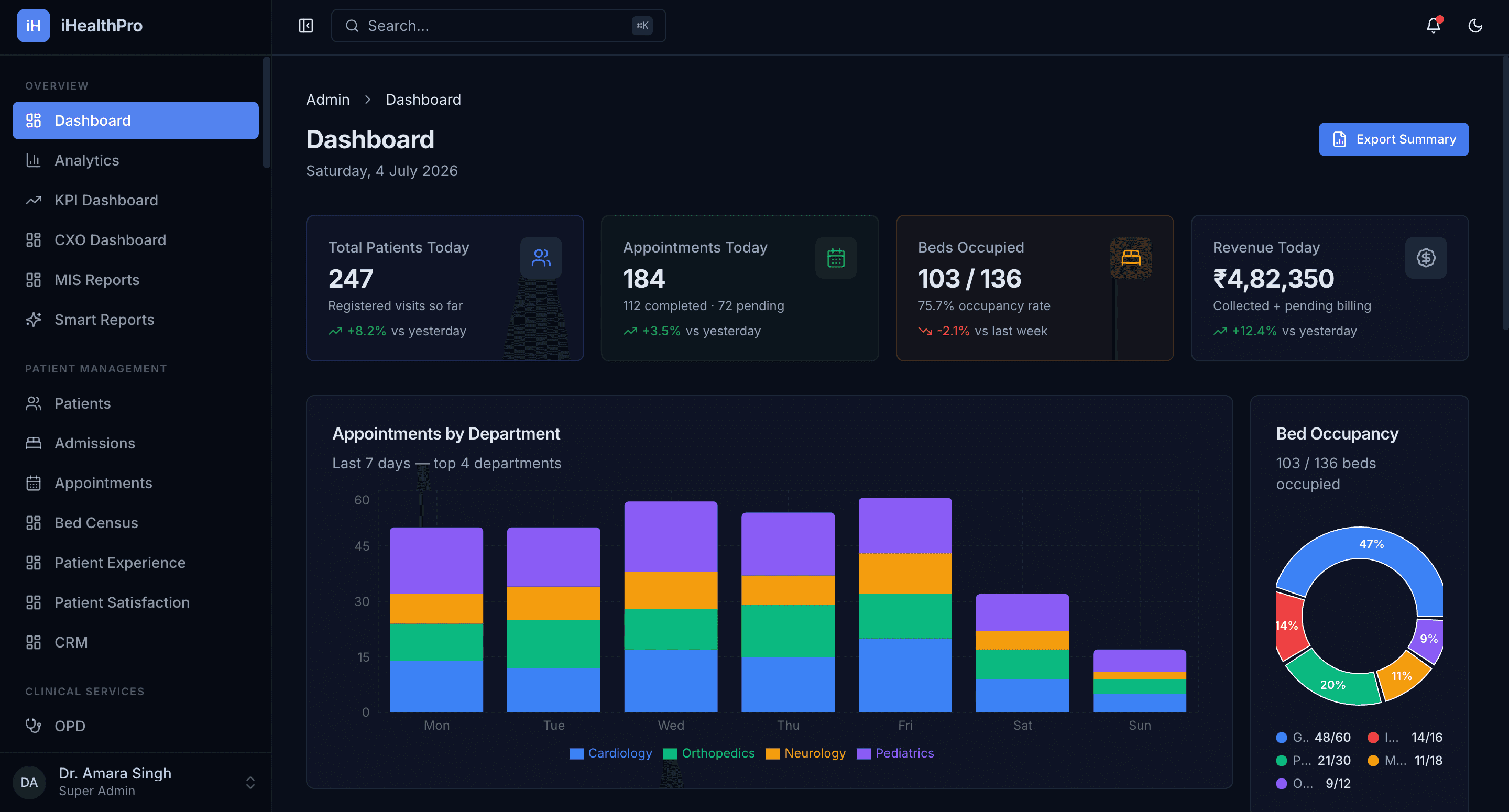Open Patient Experience

(135, 563)
